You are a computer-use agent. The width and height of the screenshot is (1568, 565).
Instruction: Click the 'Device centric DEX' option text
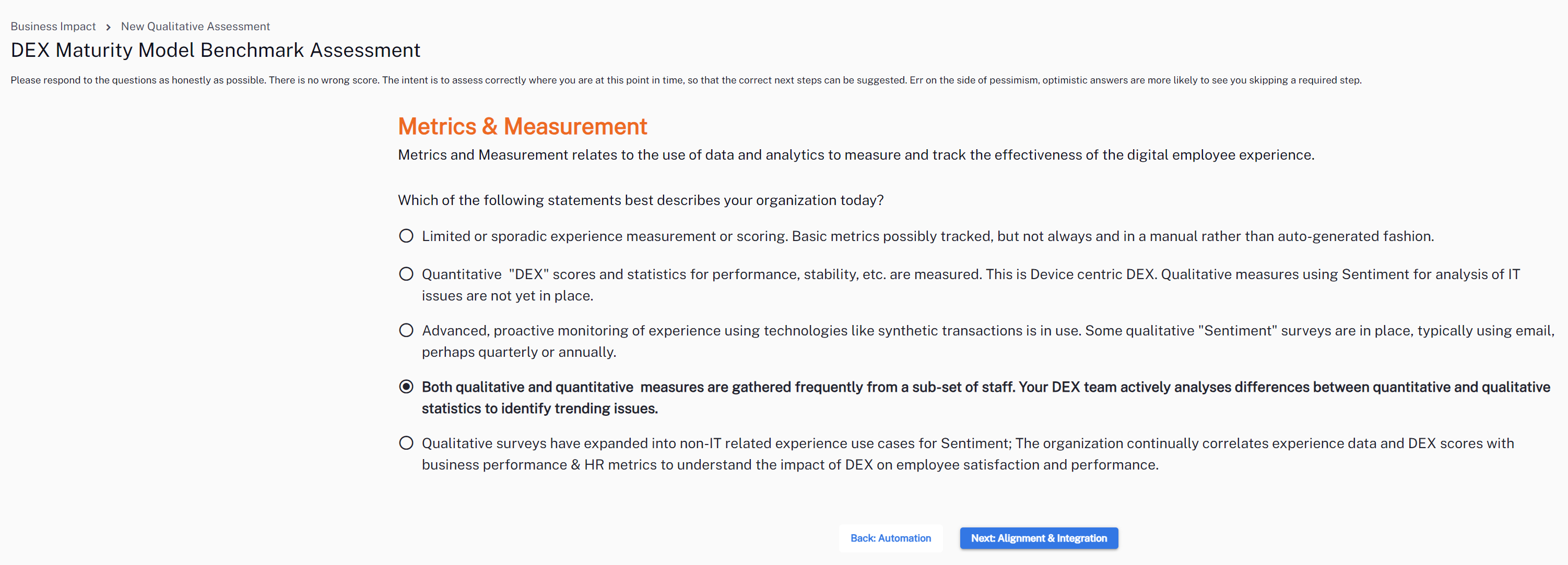coord(1092,275)
